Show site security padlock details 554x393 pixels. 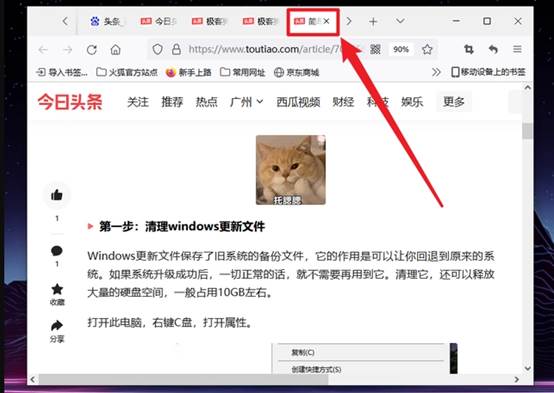click(x=176, y=49)
